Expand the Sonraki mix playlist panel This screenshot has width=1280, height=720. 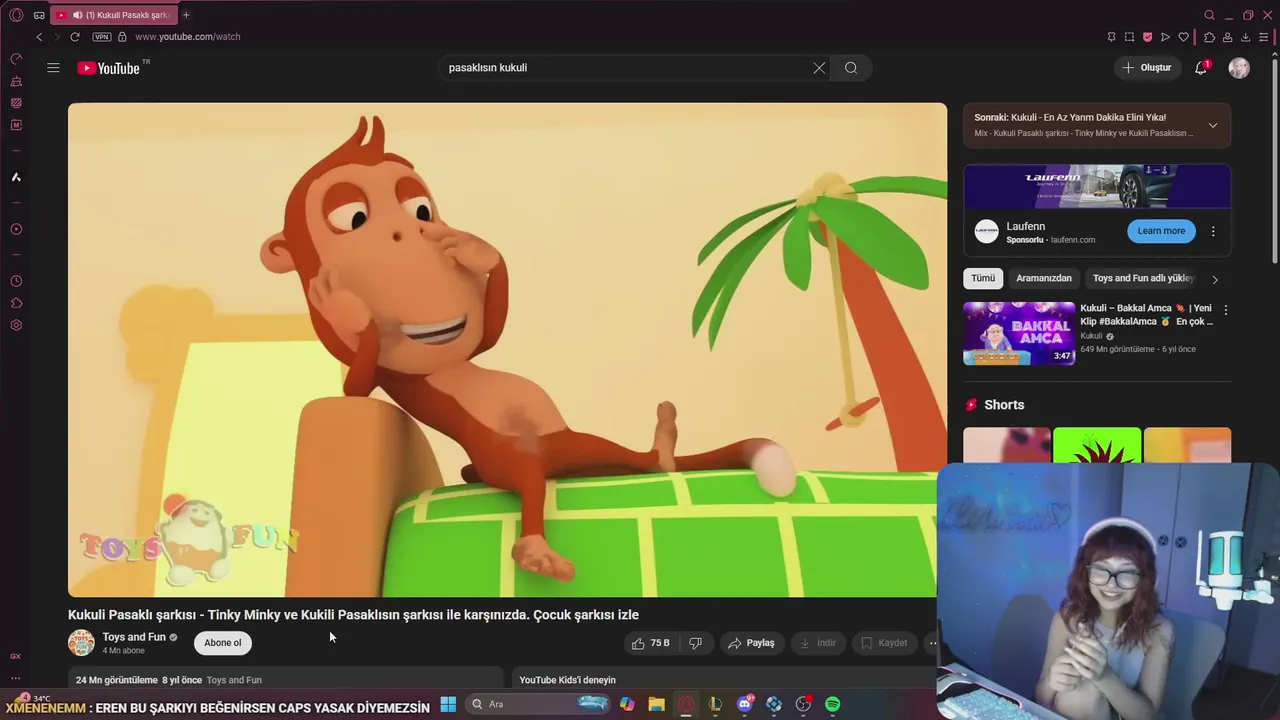click(1212, 126)
